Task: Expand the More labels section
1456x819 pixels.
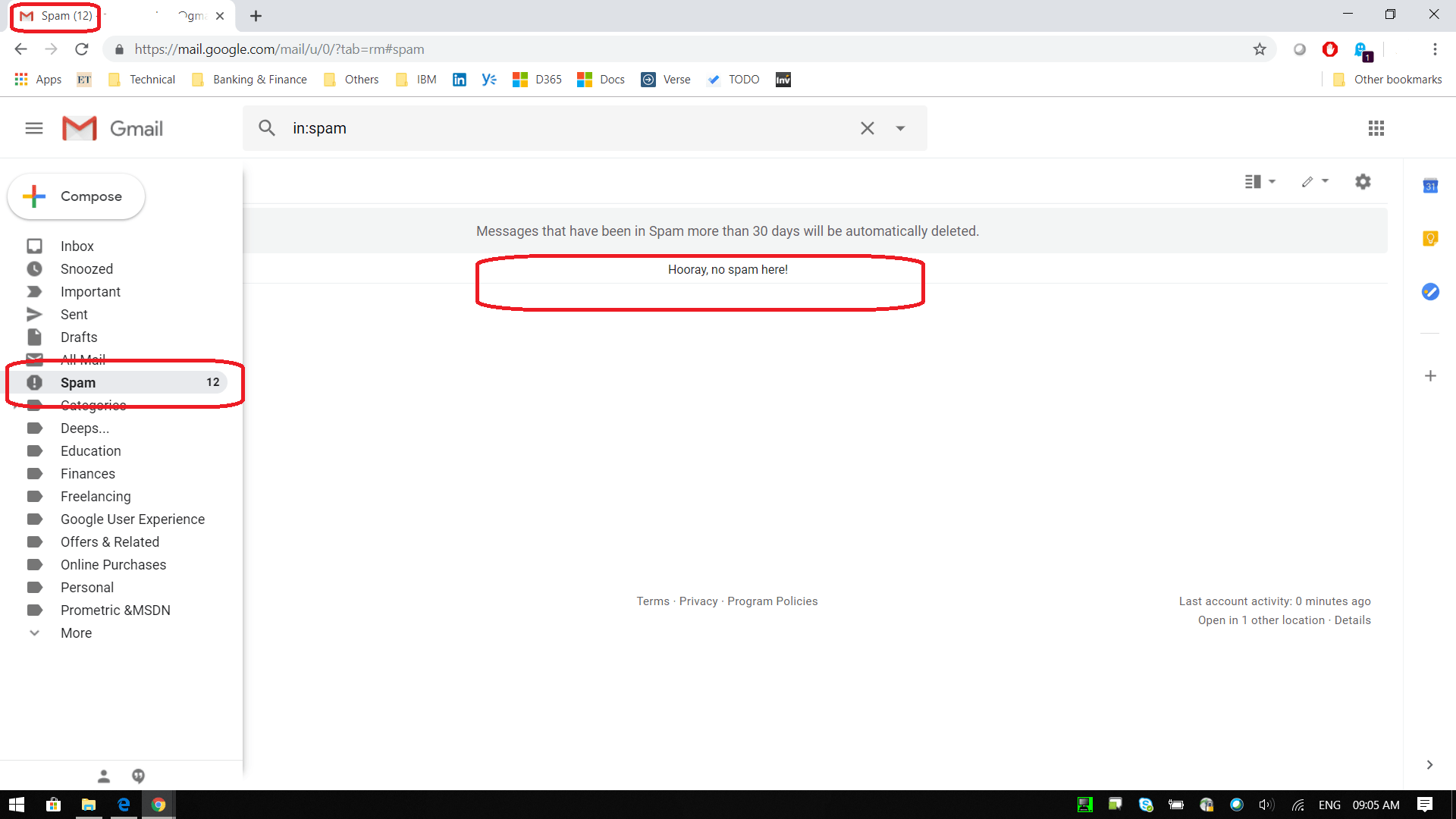Action: pos(76,632)
